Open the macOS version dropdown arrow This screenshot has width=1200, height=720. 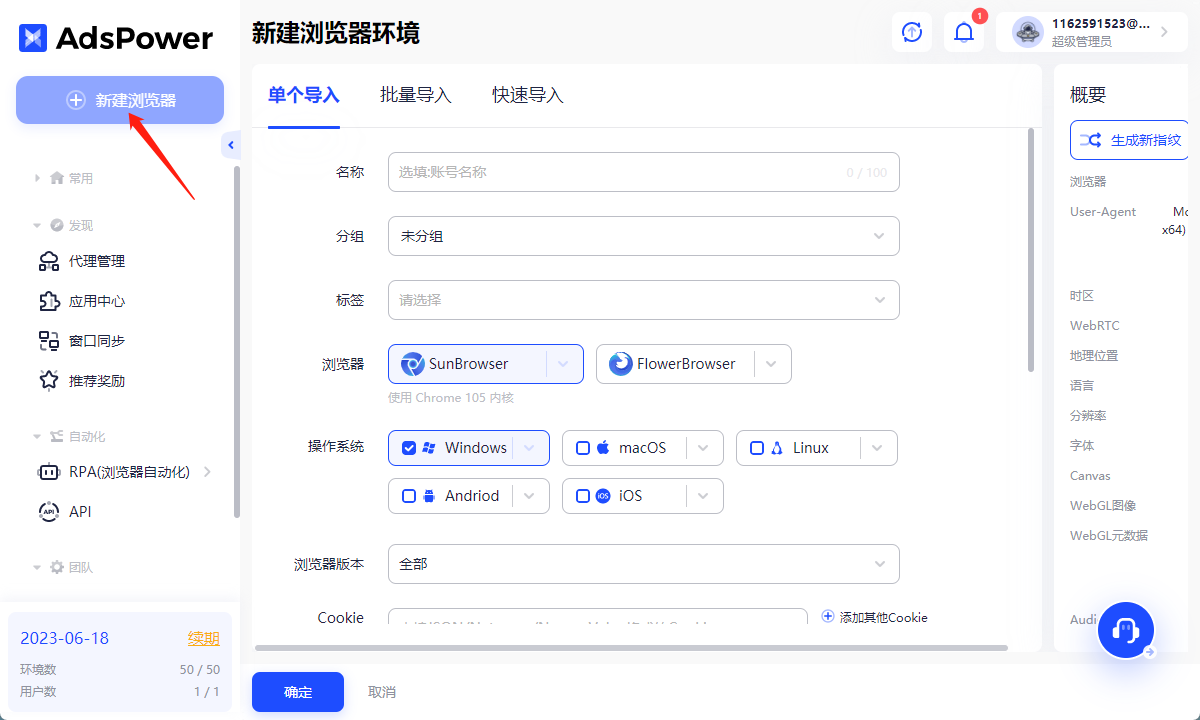(x=704, y=448)
